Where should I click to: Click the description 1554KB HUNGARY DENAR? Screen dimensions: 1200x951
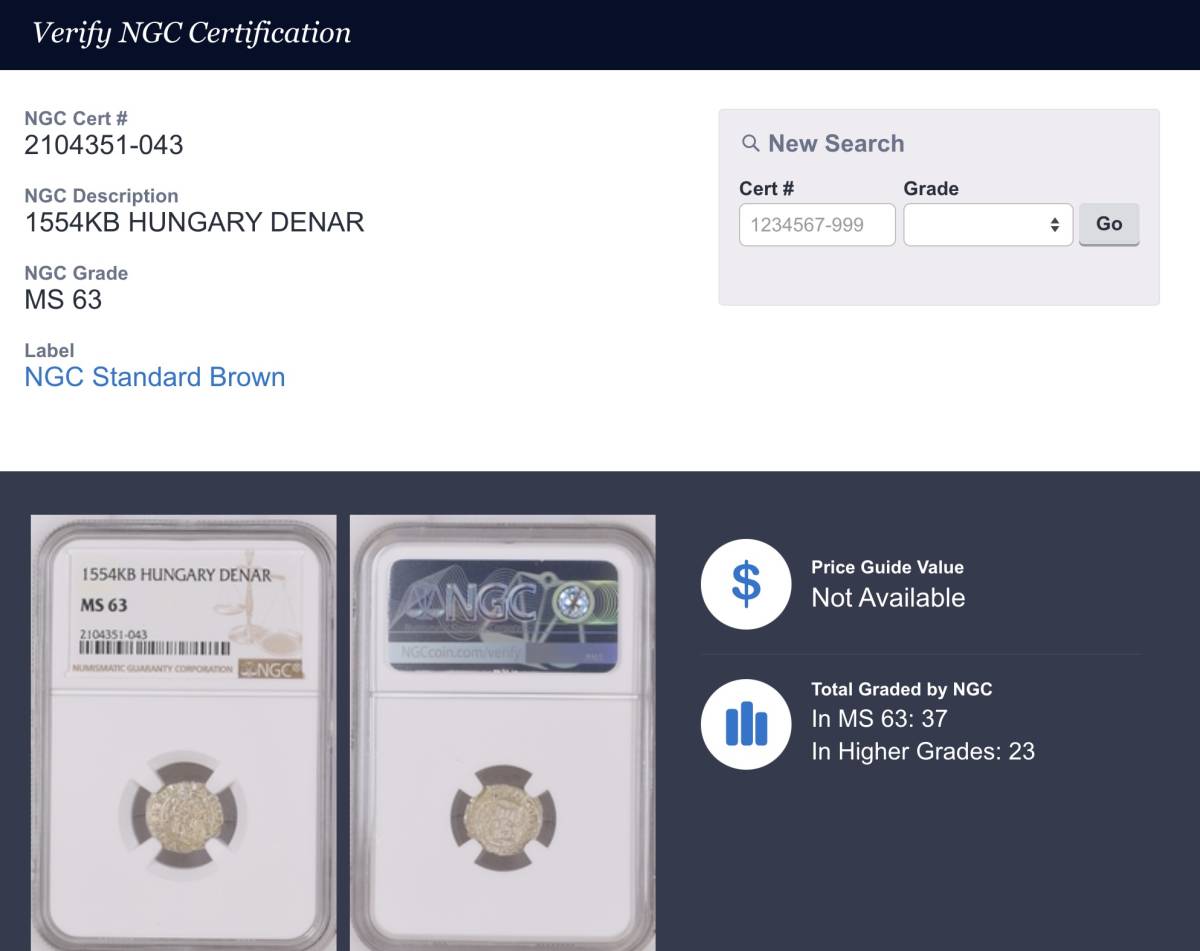[194, 222]
